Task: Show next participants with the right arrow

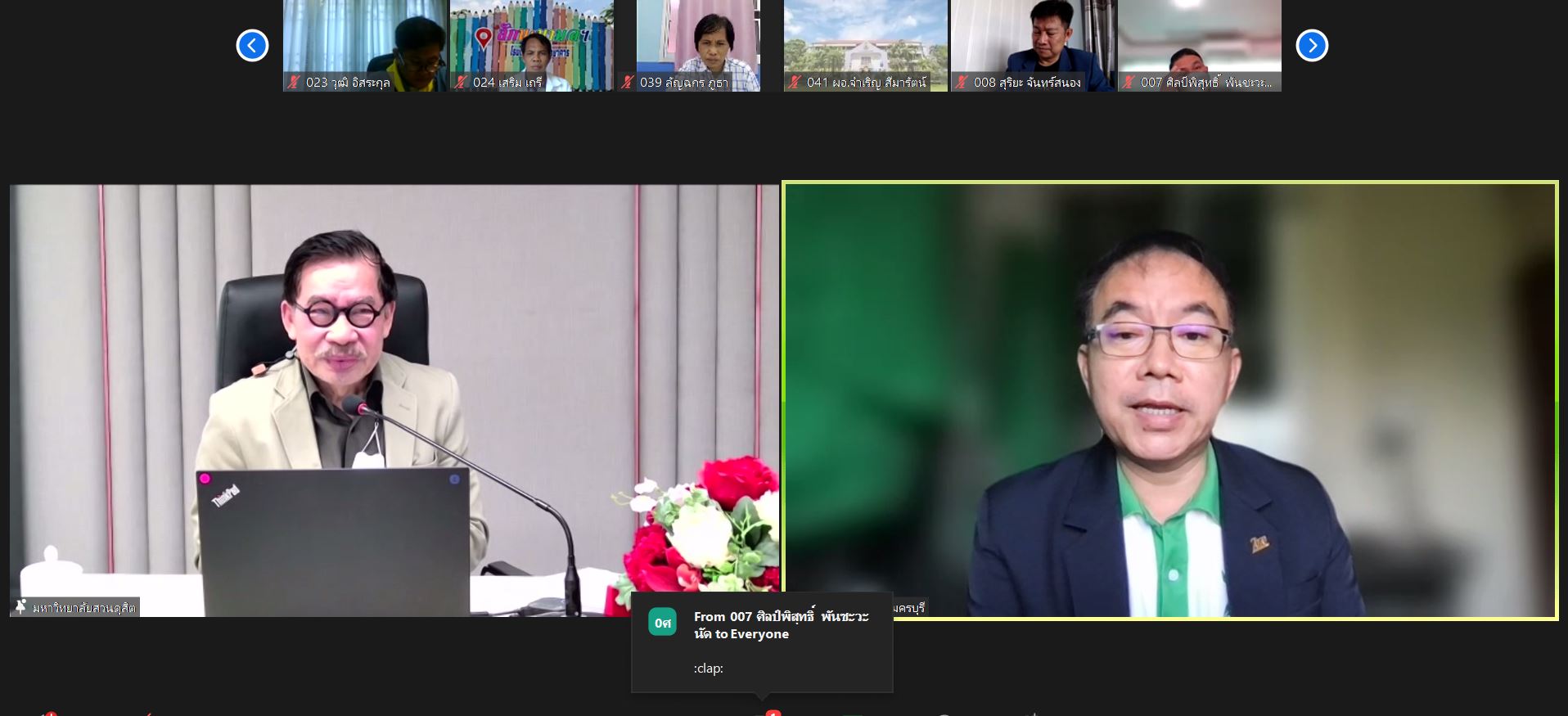Action: point(1312,45)
